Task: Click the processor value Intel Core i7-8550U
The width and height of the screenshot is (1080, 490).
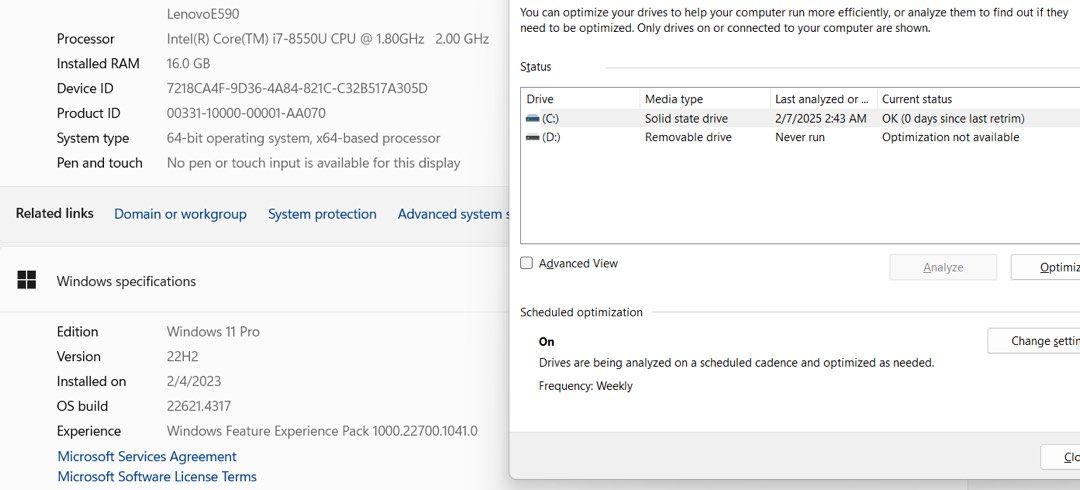Action: [328, 39]
